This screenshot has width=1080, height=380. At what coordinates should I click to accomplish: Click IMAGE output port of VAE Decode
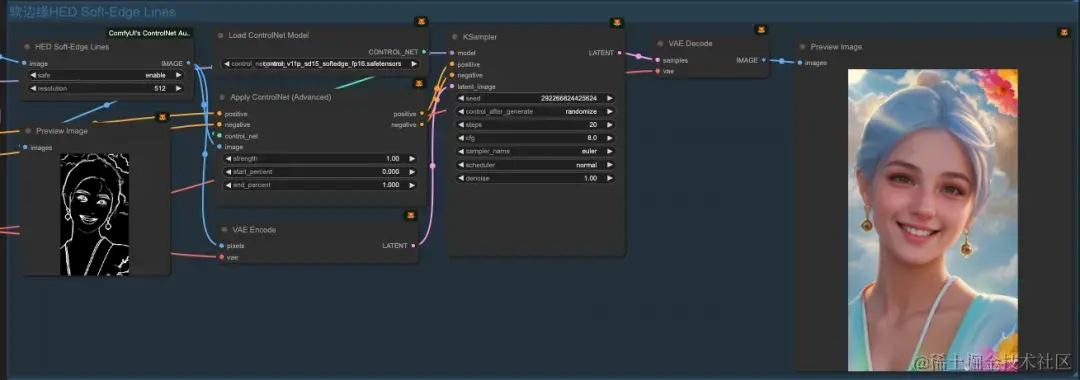pyautogui.click(x=765, y=60)
